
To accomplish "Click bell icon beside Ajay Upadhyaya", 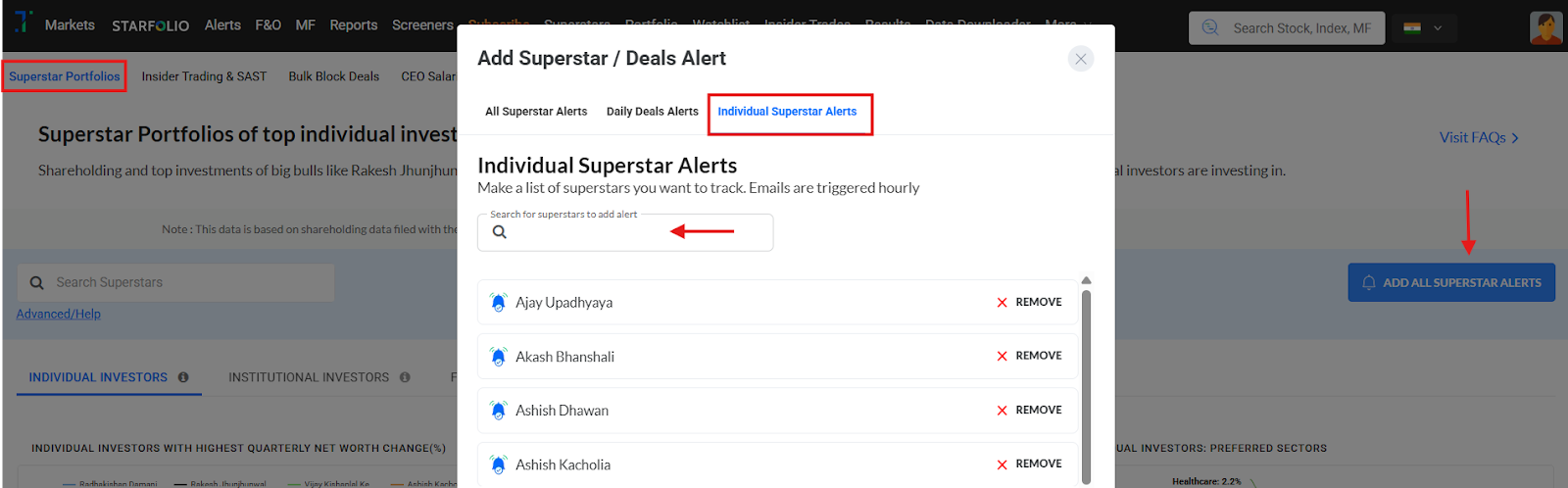I will click(x=499, y=302).
